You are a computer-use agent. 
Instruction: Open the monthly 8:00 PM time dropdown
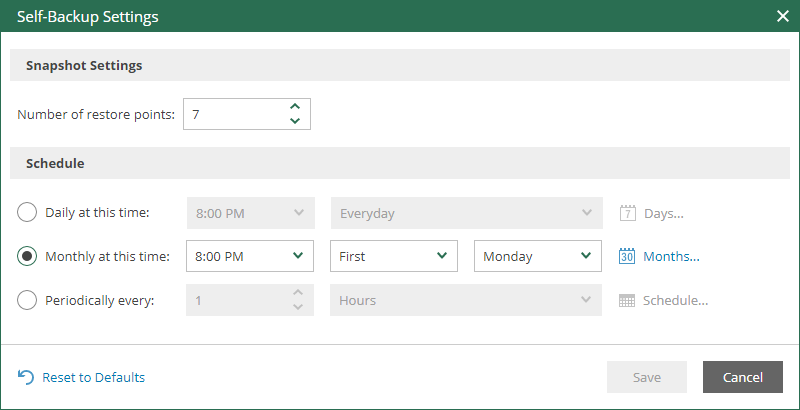click(250, 256)
